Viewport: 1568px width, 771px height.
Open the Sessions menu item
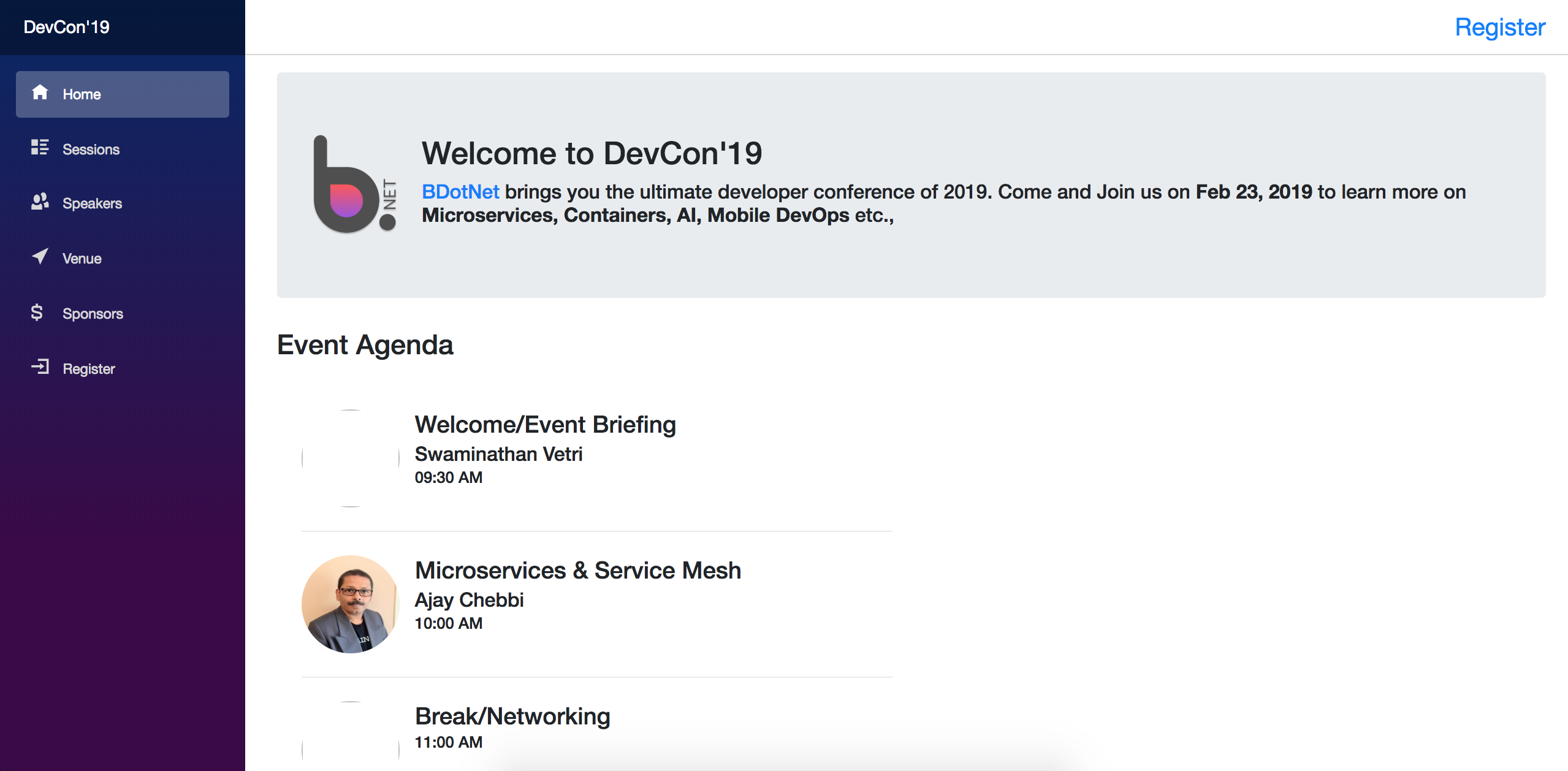coord(91,150)
